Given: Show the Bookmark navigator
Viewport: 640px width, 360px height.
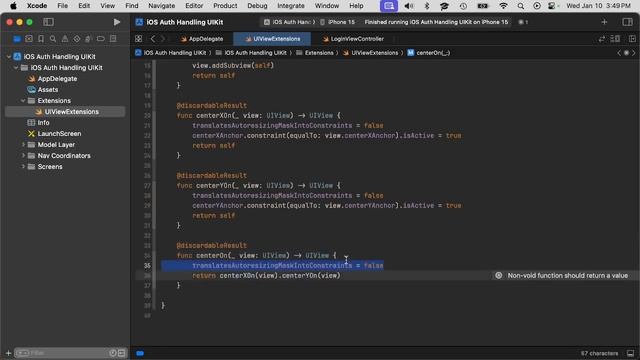Looking at the screenshot, I should click(41, 39).
